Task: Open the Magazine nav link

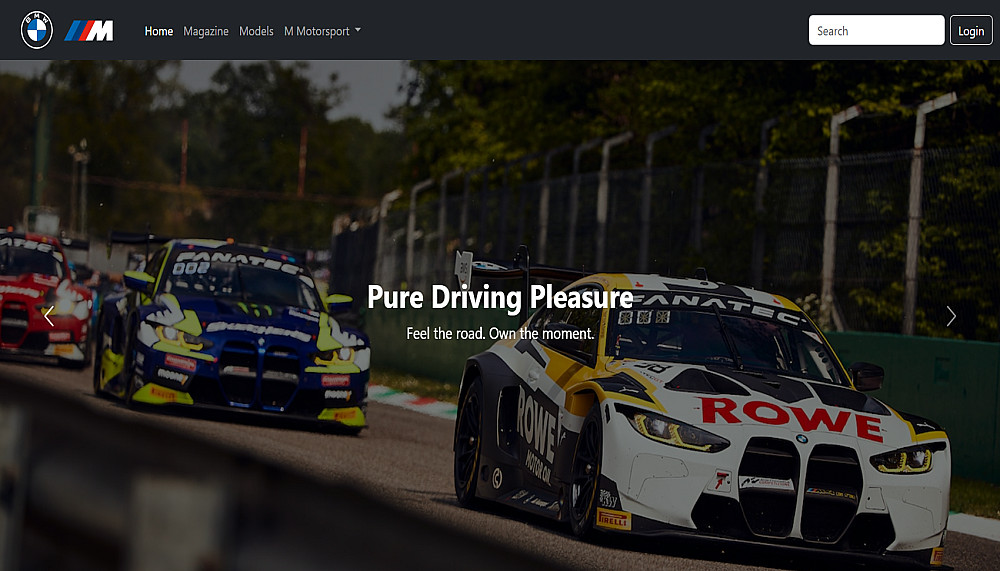Action: point(205,31)
